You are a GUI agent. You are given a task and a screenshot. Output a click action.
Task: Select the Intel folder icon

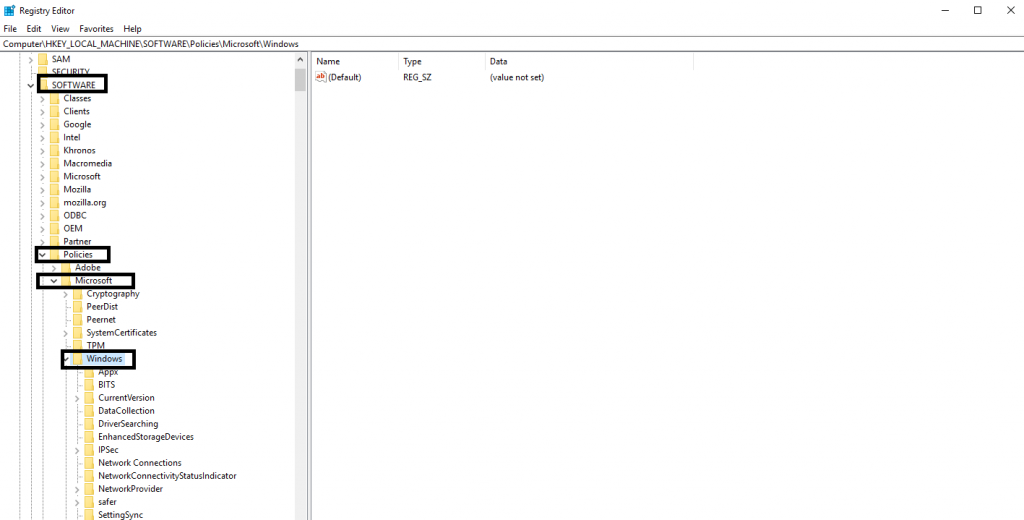tap(54, 137)
